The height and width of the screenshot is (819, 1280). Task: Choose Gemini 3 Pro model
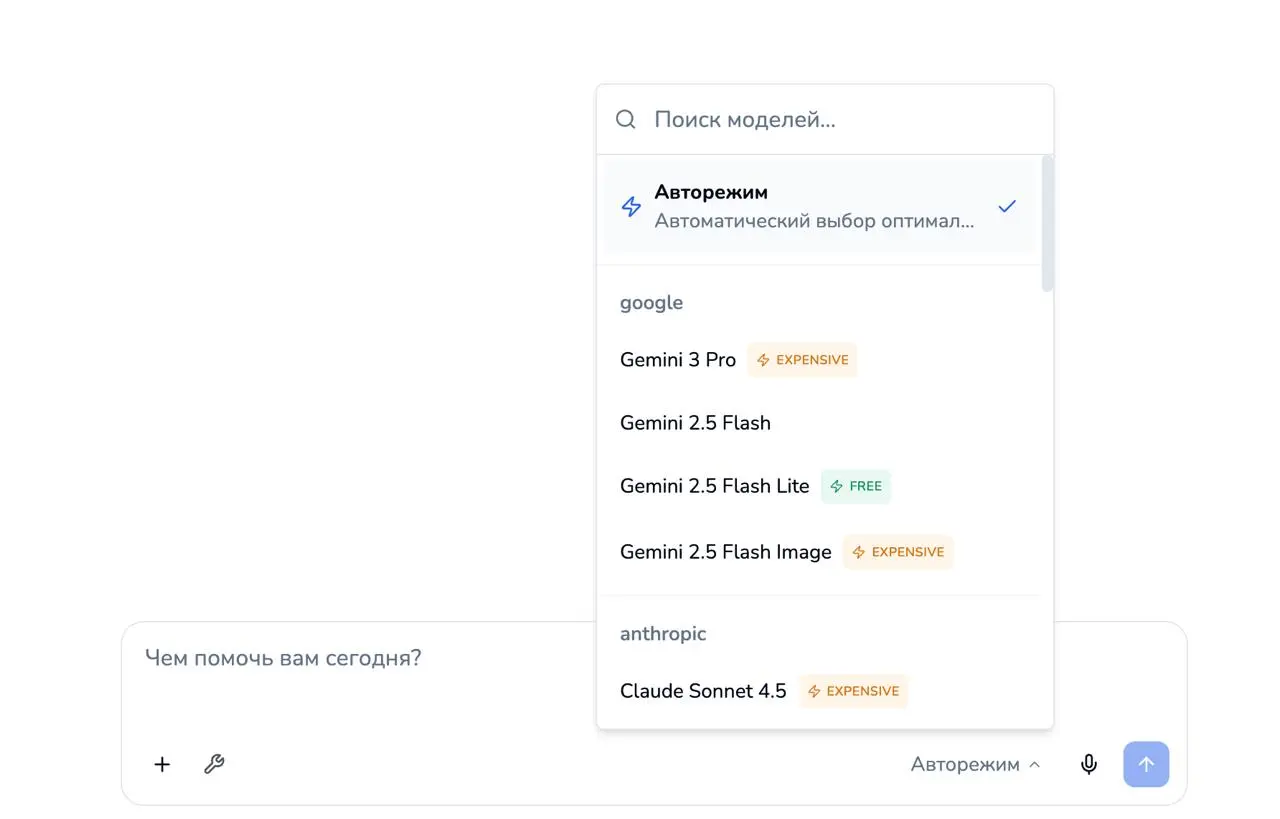click(x=819, y=360)
